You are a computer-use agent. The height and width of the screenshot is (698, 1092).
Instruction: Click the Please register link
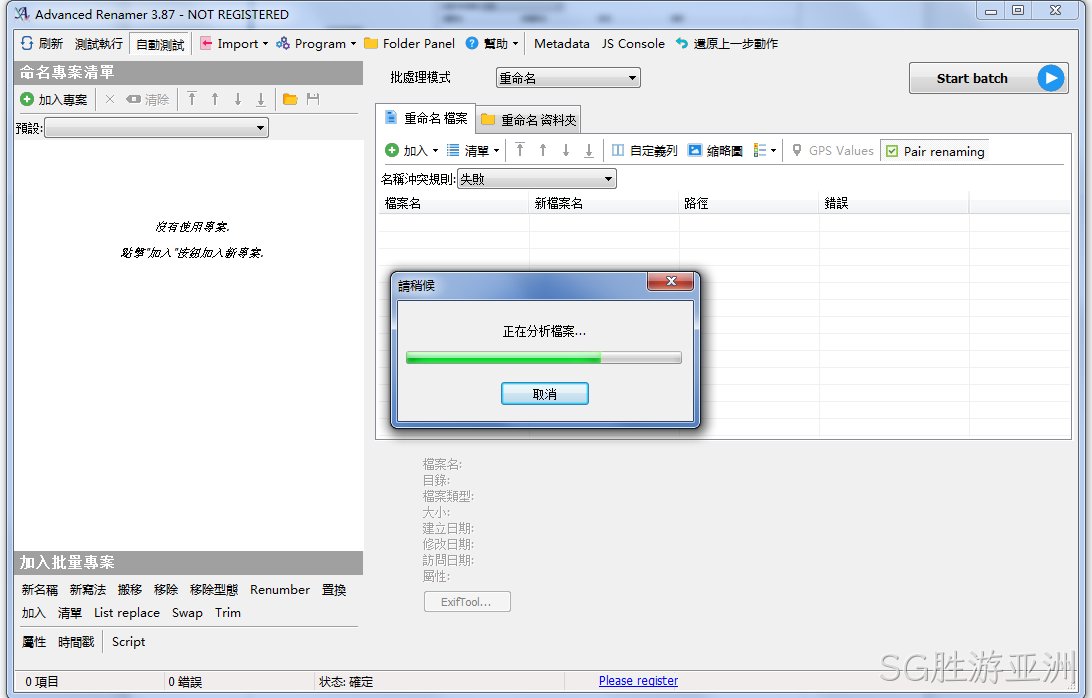(x=638, y=681)
